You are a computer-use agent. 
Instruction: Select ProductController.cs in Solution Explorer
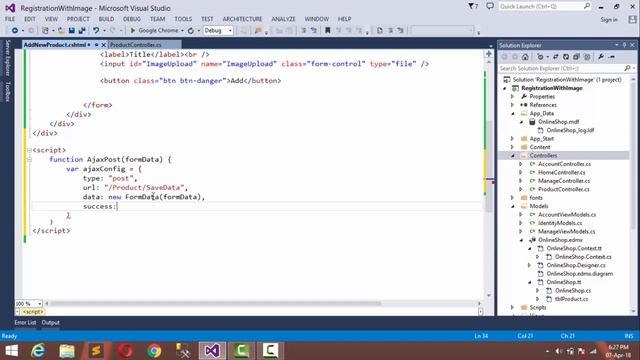pos(563,189)
